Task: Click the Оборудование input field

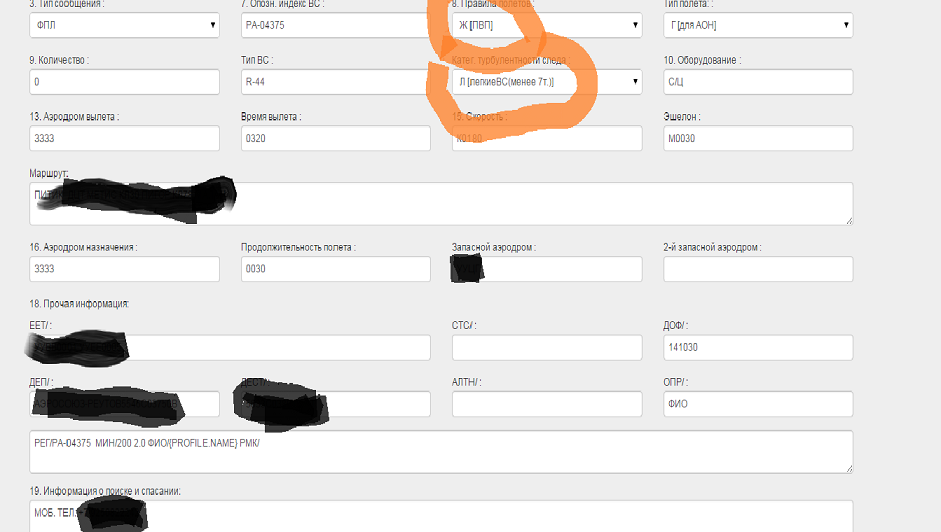Action: coord(757,82)
